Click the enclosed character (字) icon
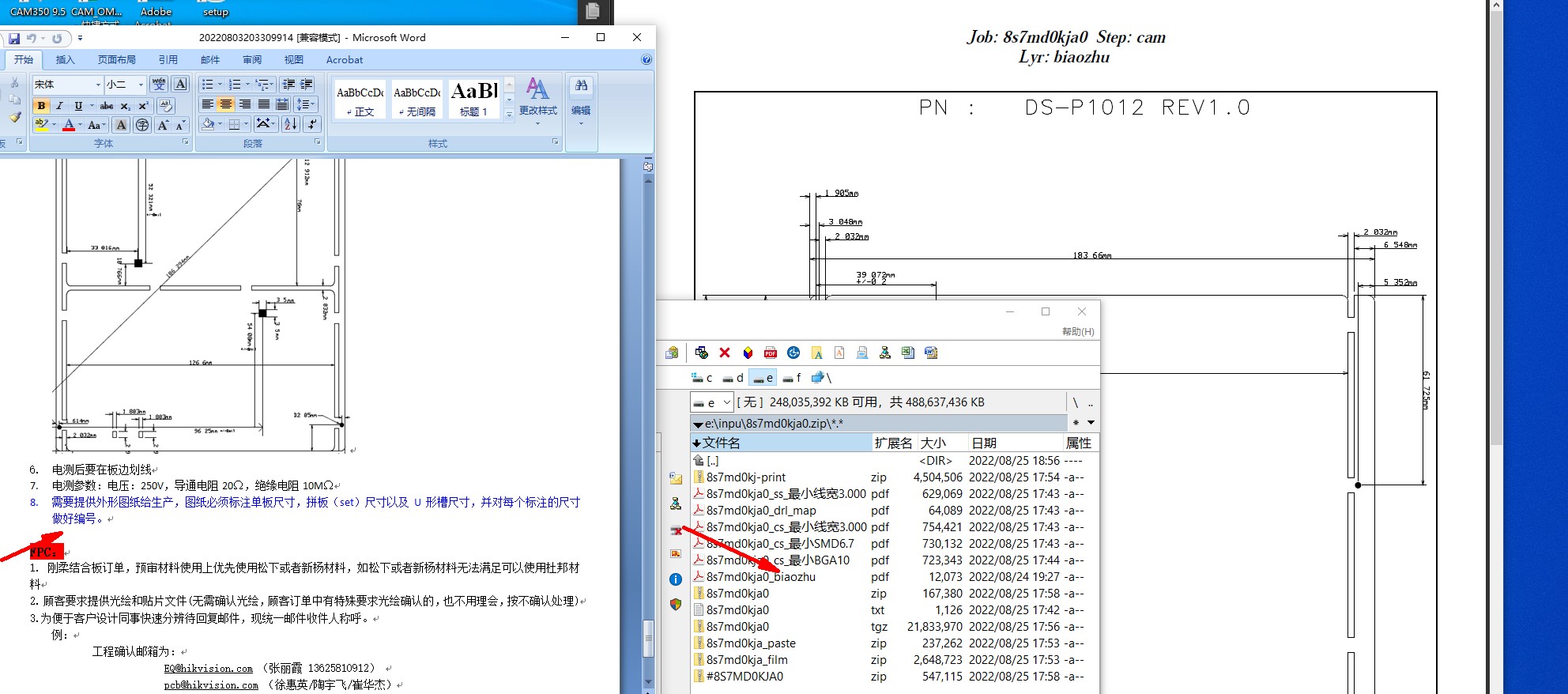 coord(142,125)
